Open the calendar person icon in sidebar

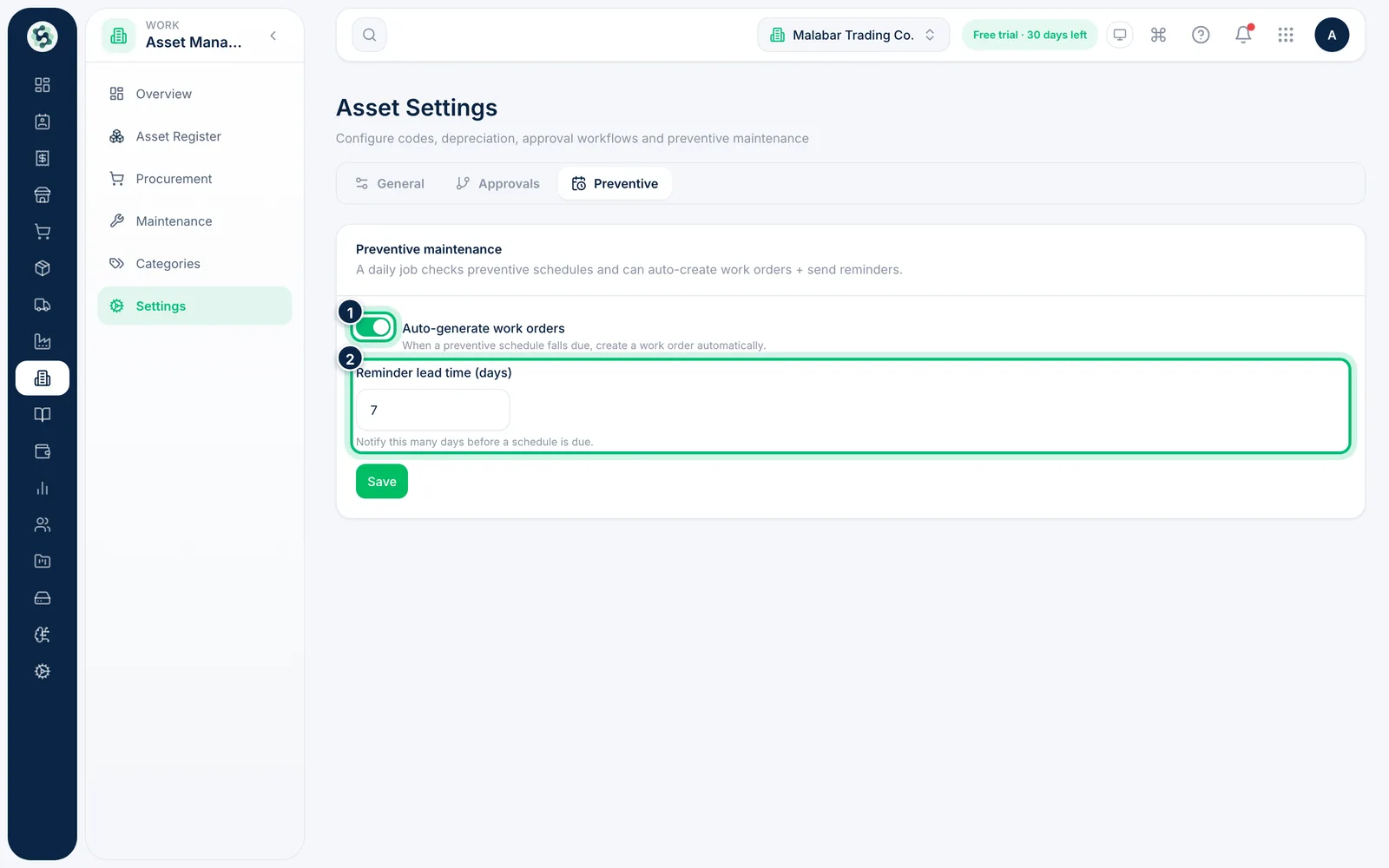(x=42, y=122)
